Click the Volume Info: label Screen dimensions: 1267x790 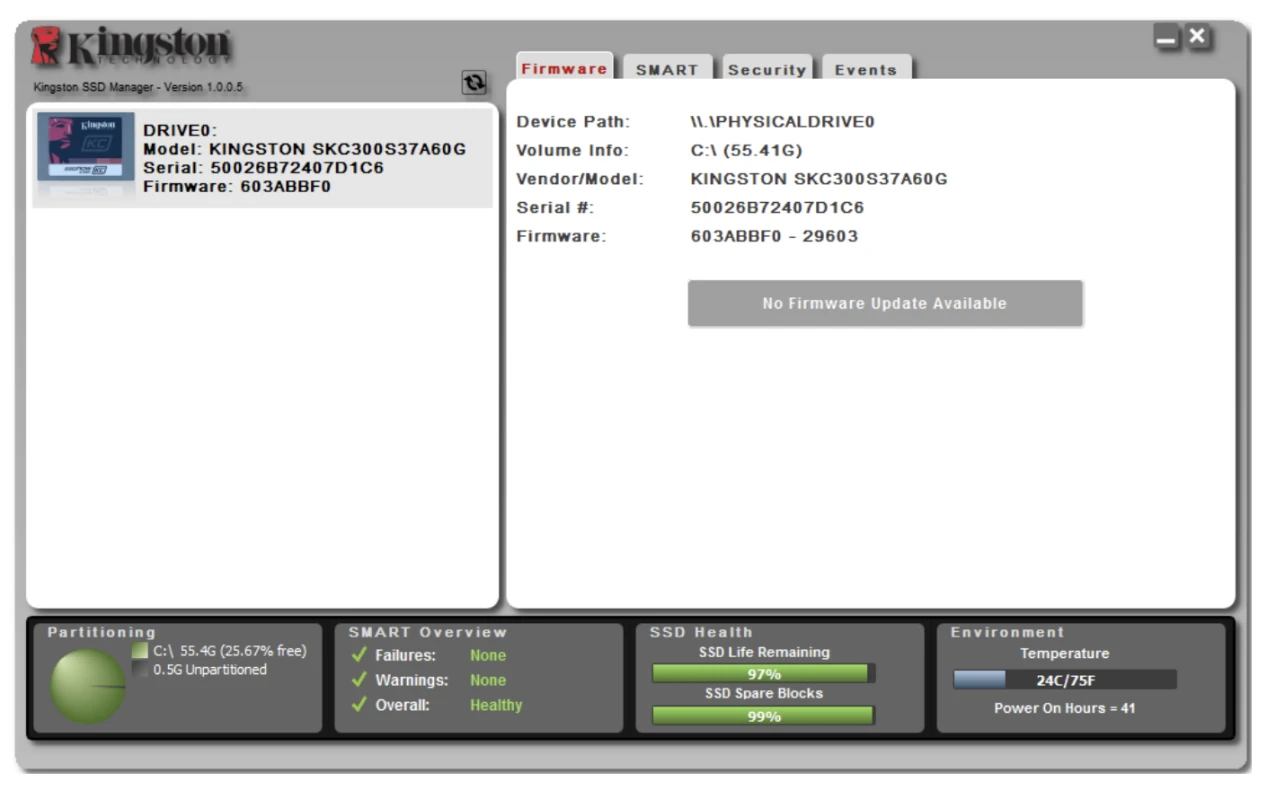point(573,151)
